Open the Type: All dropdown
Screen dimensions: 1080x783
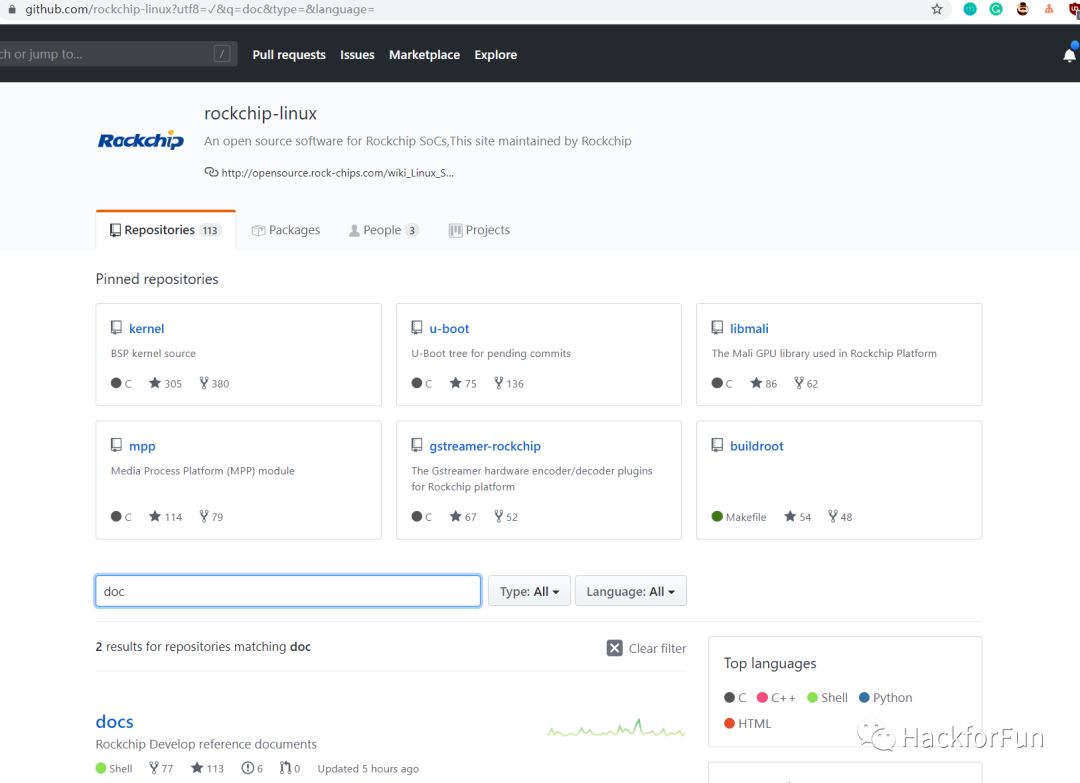pyautogui.click(x=529, y=591)
